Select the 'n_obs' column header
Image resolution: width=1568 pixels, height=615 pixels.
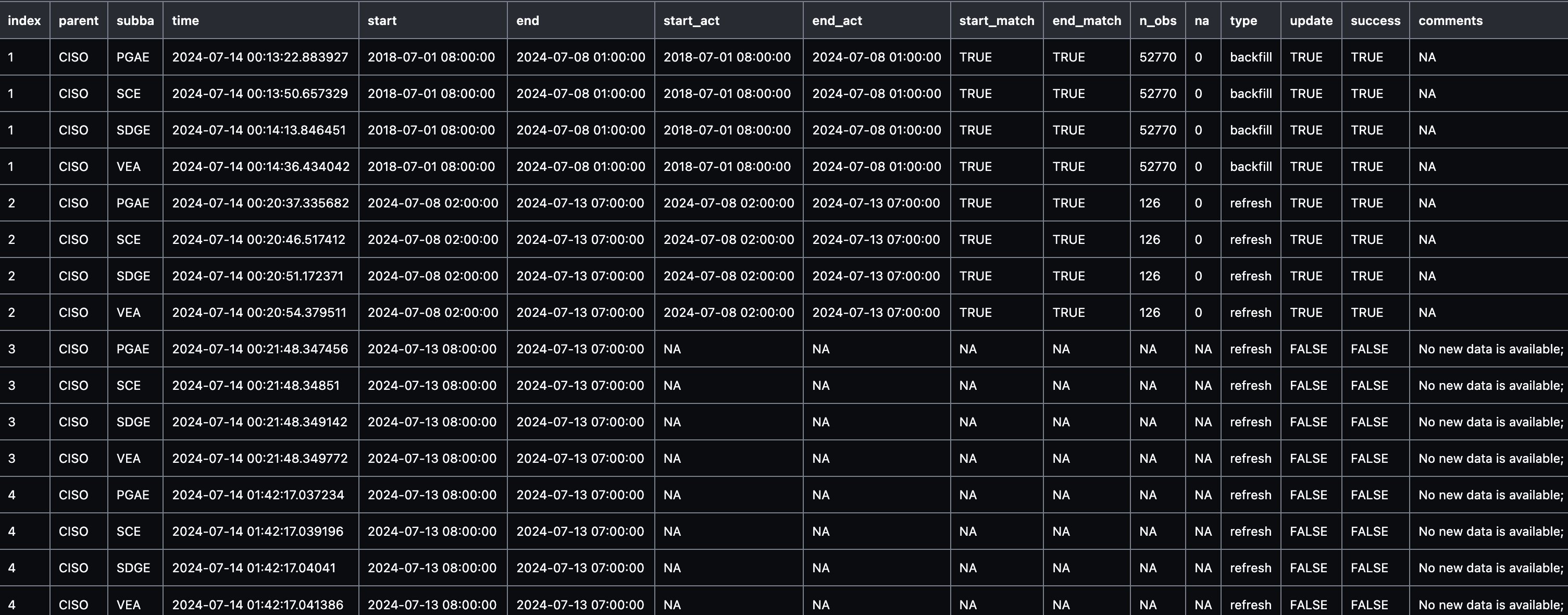[x=1158, y=21]
